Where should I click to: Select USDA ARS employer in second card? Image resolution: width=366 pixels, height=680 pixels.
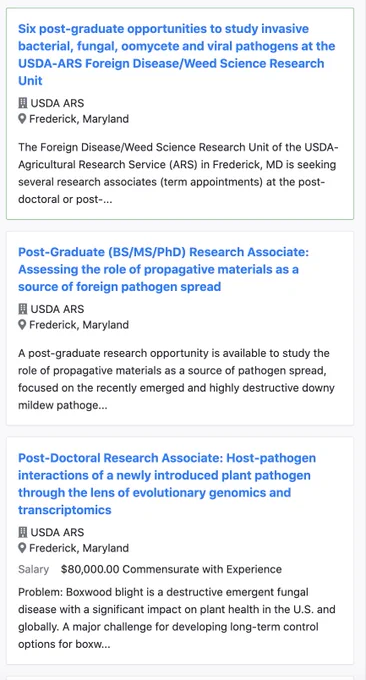click(57, 309)
